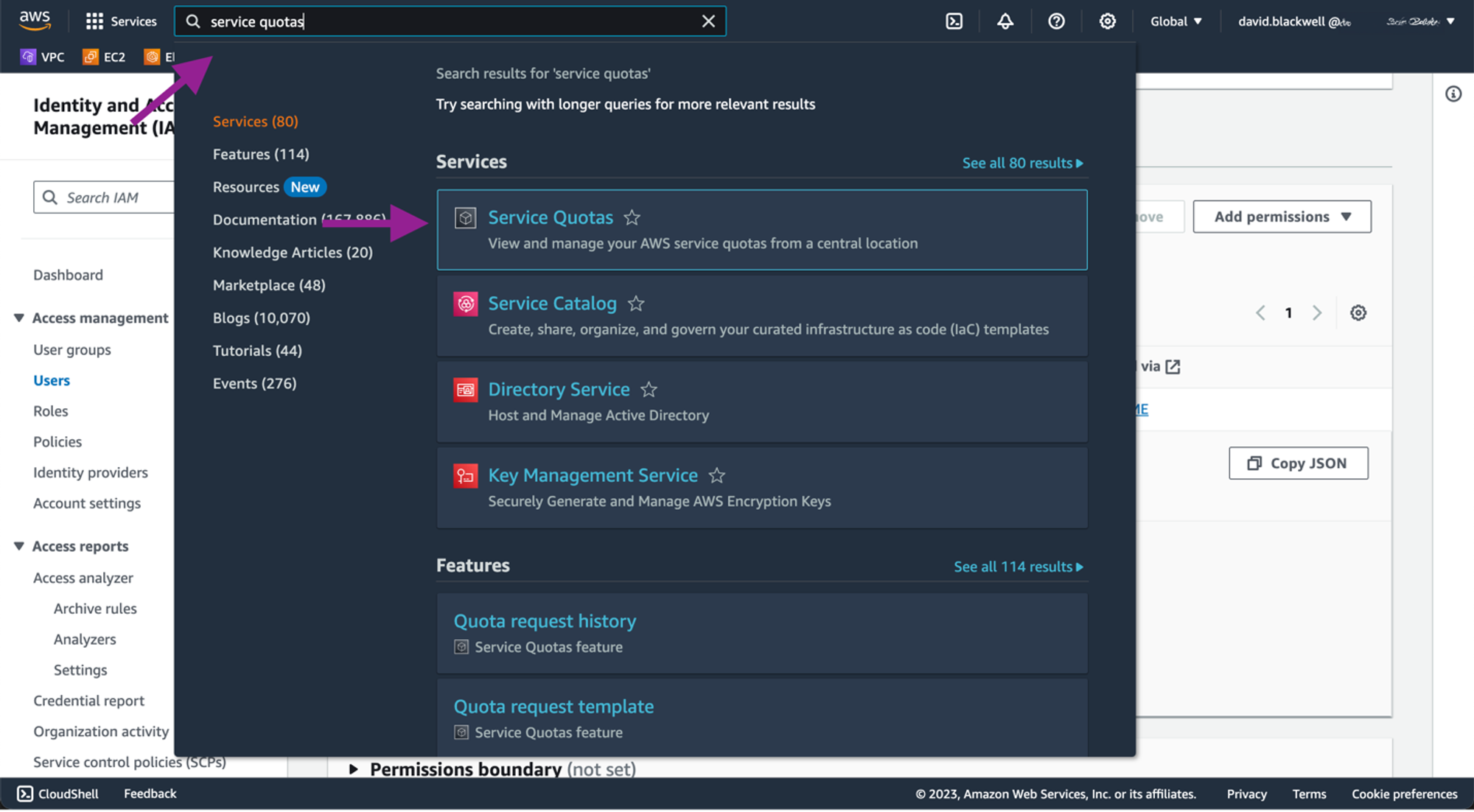Click the help question mark icon

(x=1056, y=21)
